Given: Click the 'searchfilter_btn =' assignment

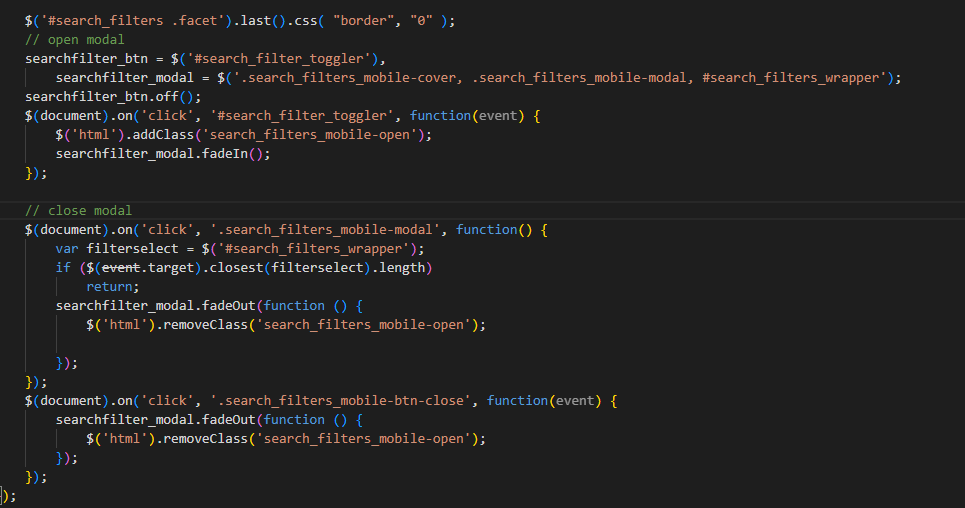Looking at the screenshot, I should click(94, 58).
